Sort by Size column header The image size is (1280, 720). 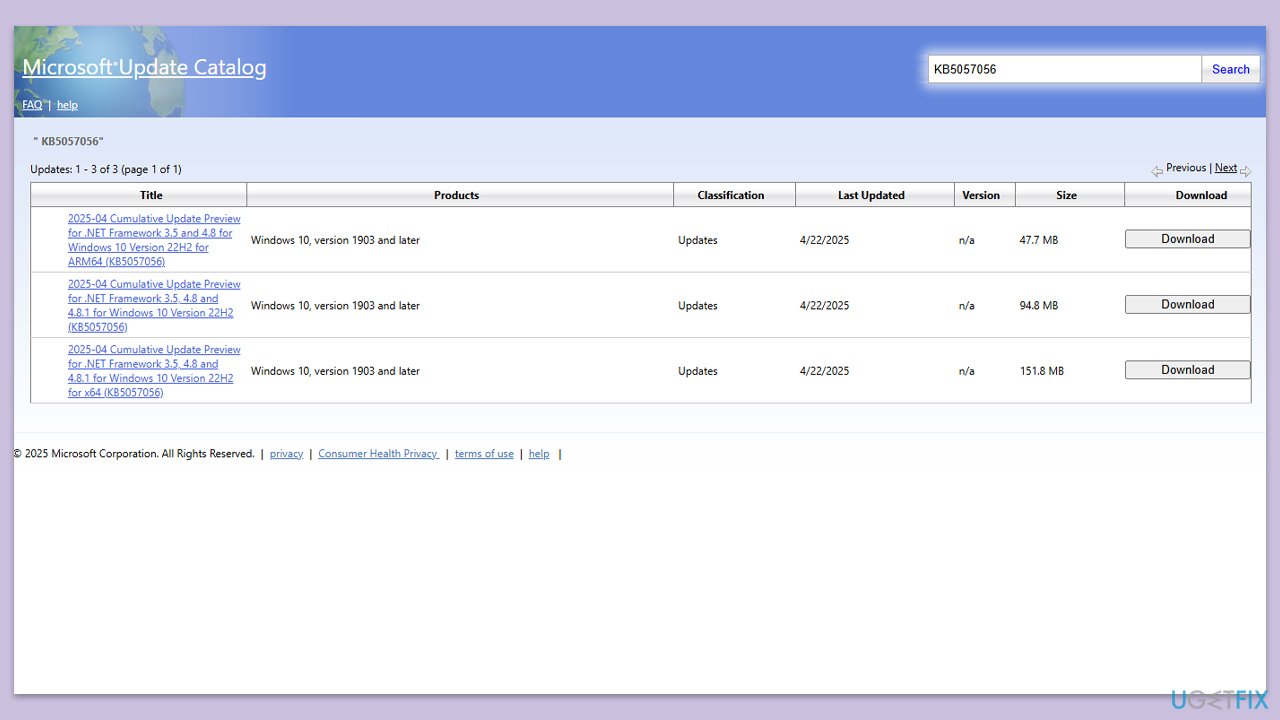(x=1066, y=195)
